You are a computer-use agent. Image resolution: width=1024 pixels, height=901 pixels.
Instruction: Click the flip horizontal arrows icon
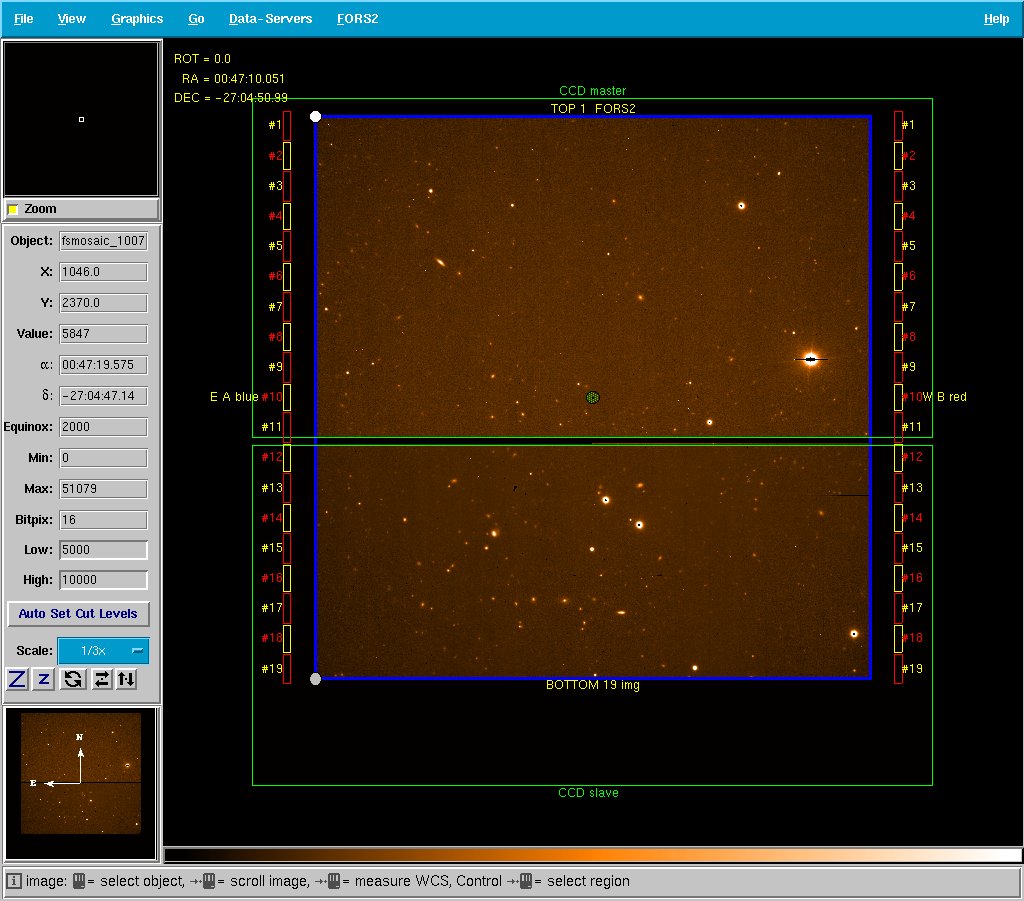tap(101, 680)
